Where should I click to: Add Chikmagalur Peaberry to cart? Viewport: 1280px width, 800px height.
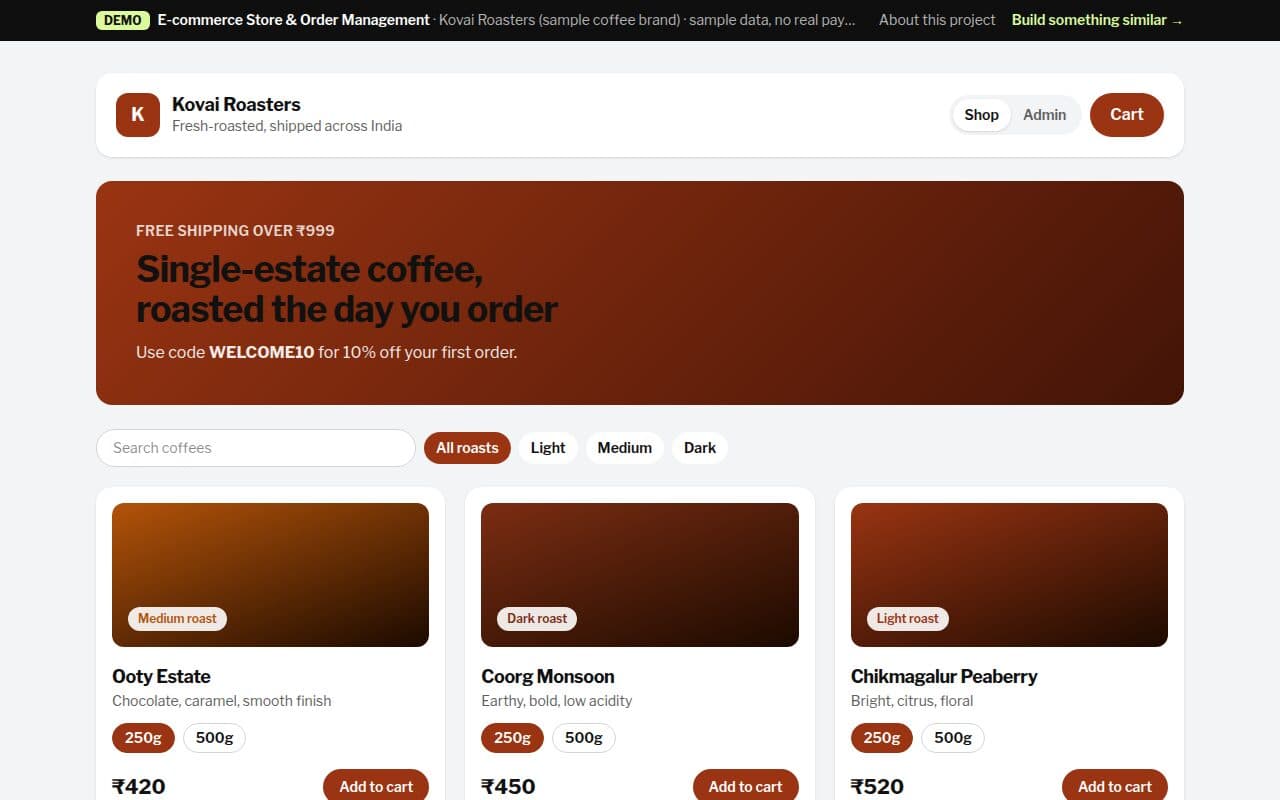click(1115, 786)
